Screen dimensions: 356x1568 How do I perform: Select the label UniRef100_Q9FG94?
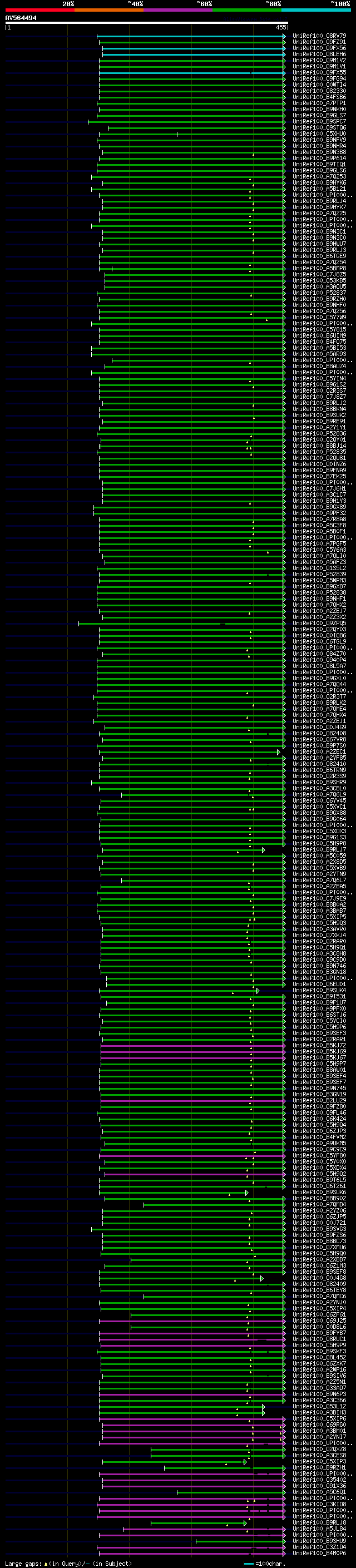point(319,78)
